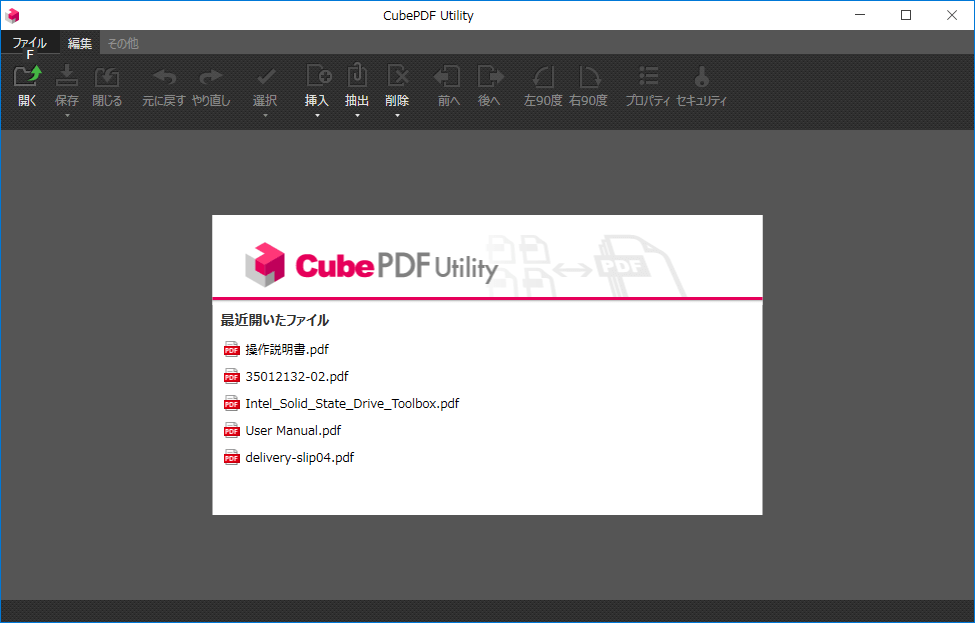Click the Redo (やり直し) arrow icon
Screen dimensions: 975x623
(x=210, y=77)
